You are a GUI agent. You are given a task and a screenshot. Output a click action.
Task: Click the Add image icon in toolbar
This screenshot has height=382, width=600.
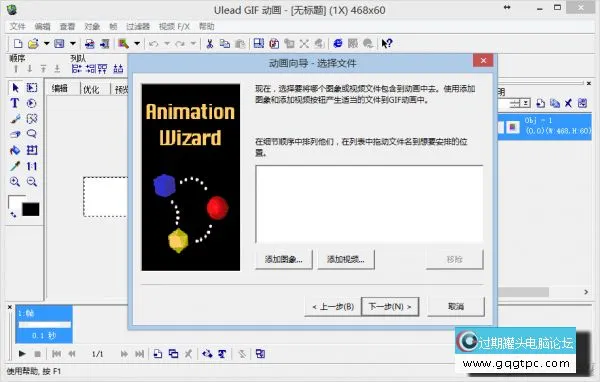coord(90,44)
